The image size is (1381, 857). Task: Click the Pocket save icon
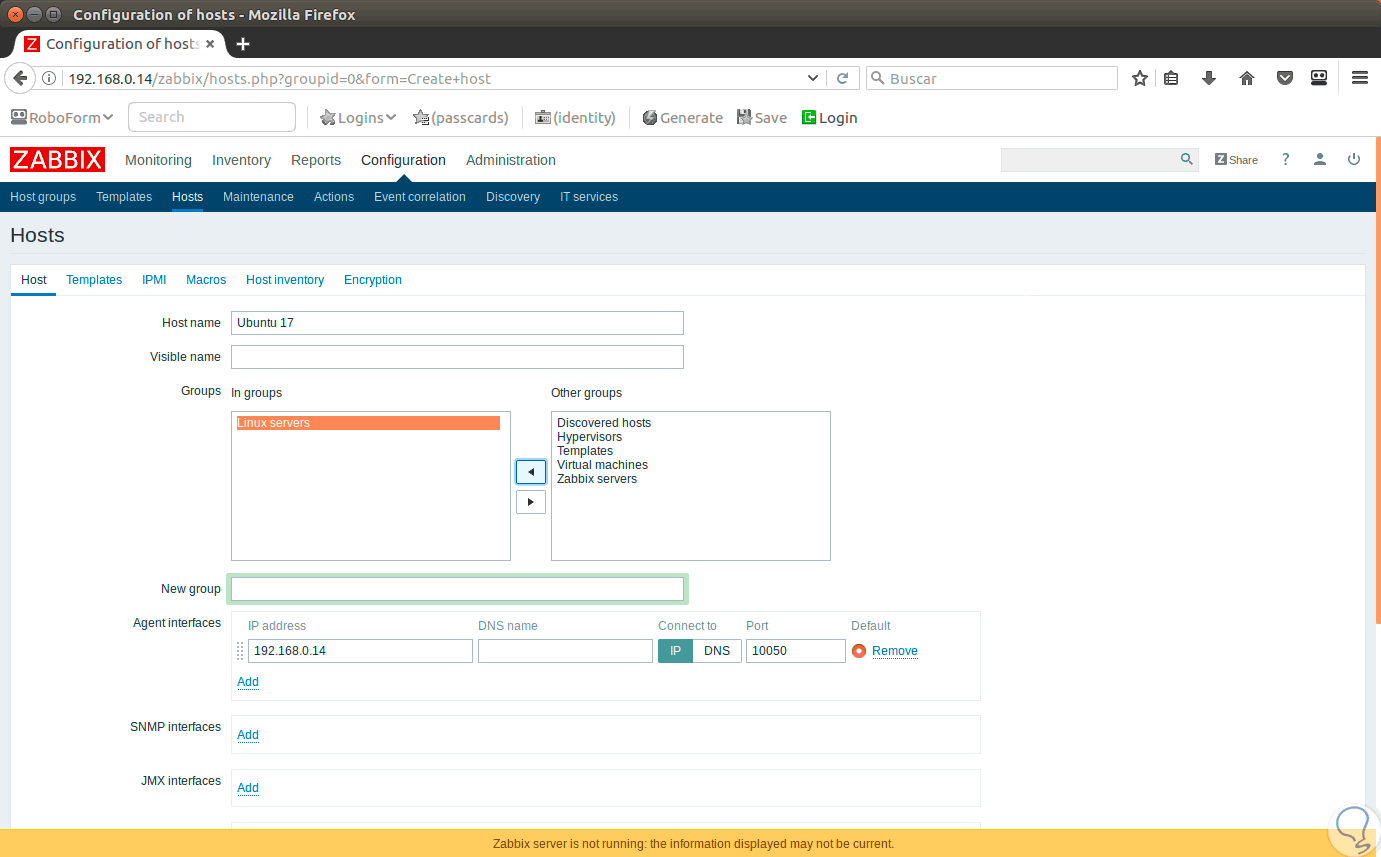[1285, 78]
